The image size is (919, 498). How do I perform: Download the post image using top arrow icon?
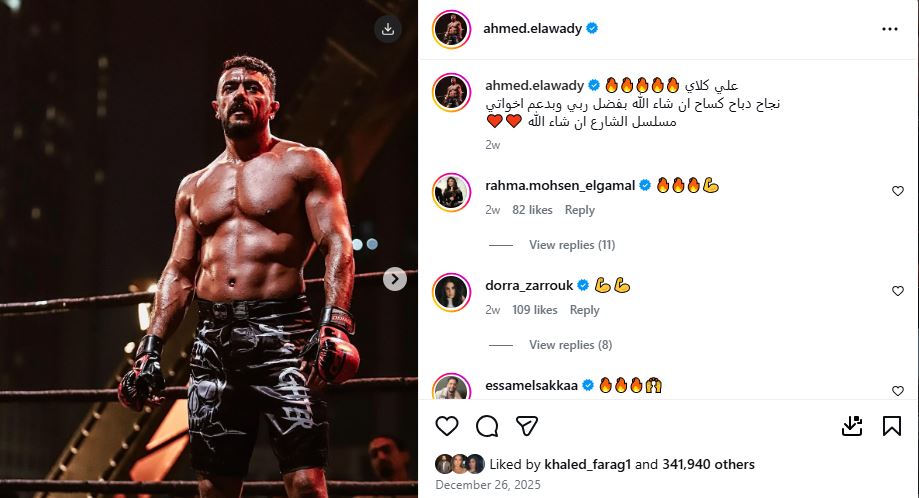[388, 29]
